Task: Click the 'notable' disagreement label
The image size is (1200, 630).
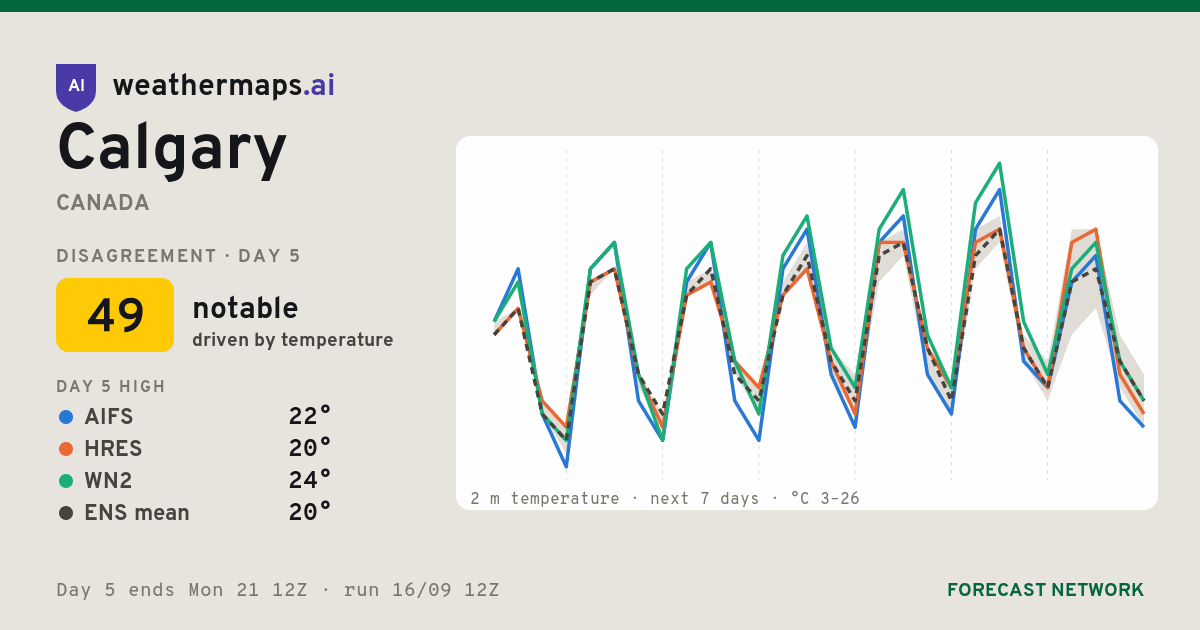Action: pyautogui.click(x=245, y=308)
